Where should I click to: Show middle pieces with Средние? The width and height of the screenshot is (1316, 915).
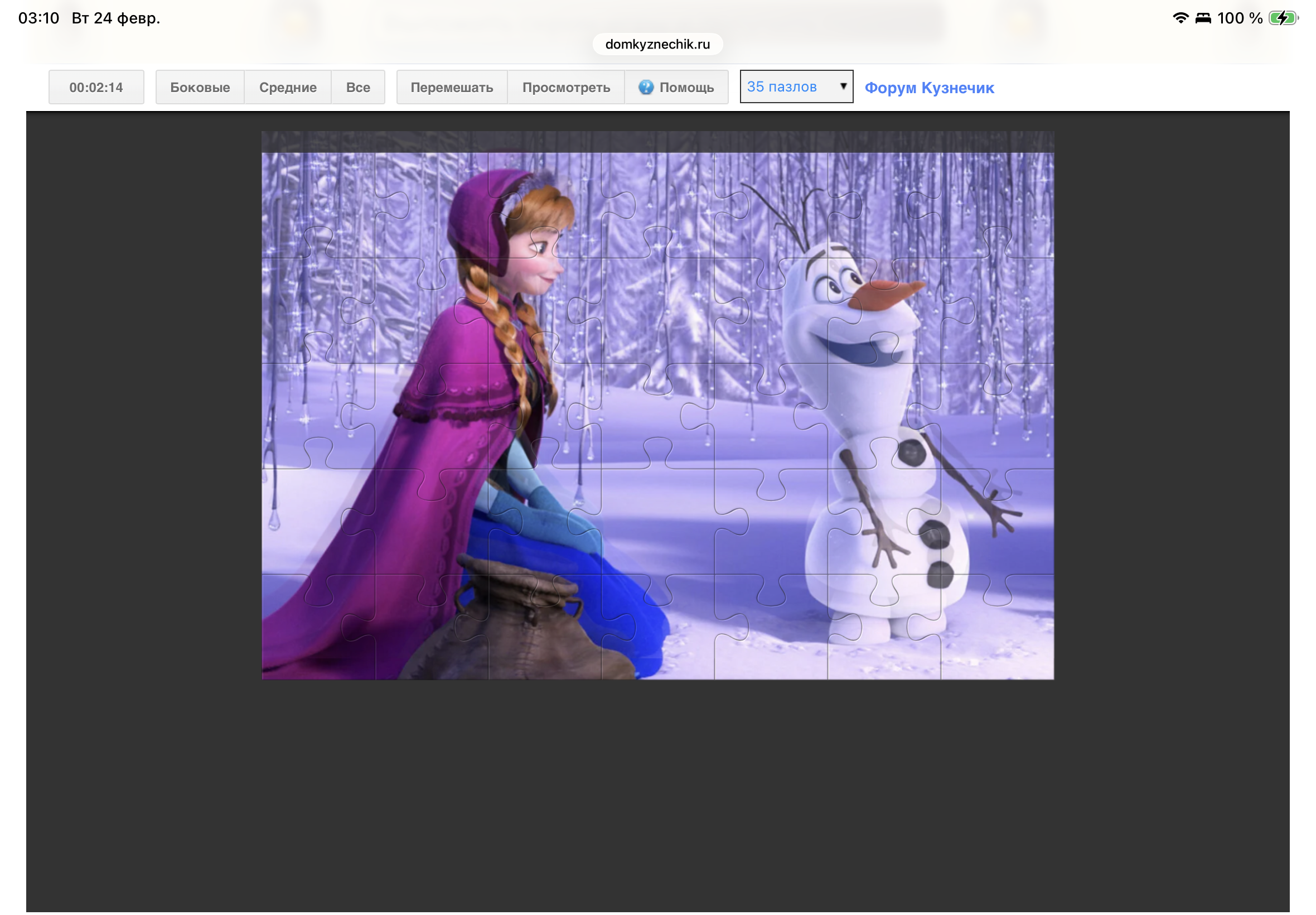(x=288, y=87)
